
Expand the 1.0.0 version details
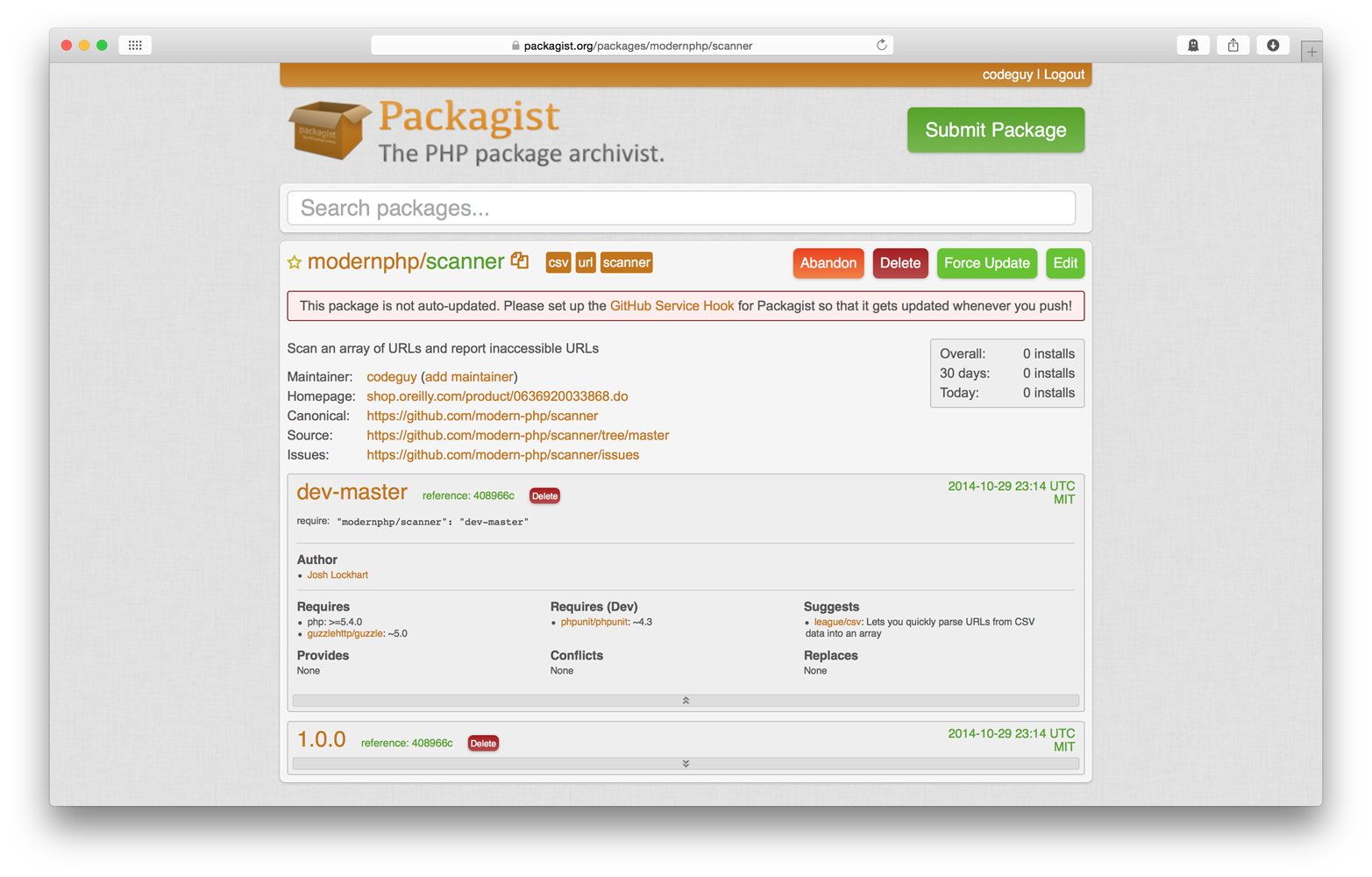[x=686, y=763]
